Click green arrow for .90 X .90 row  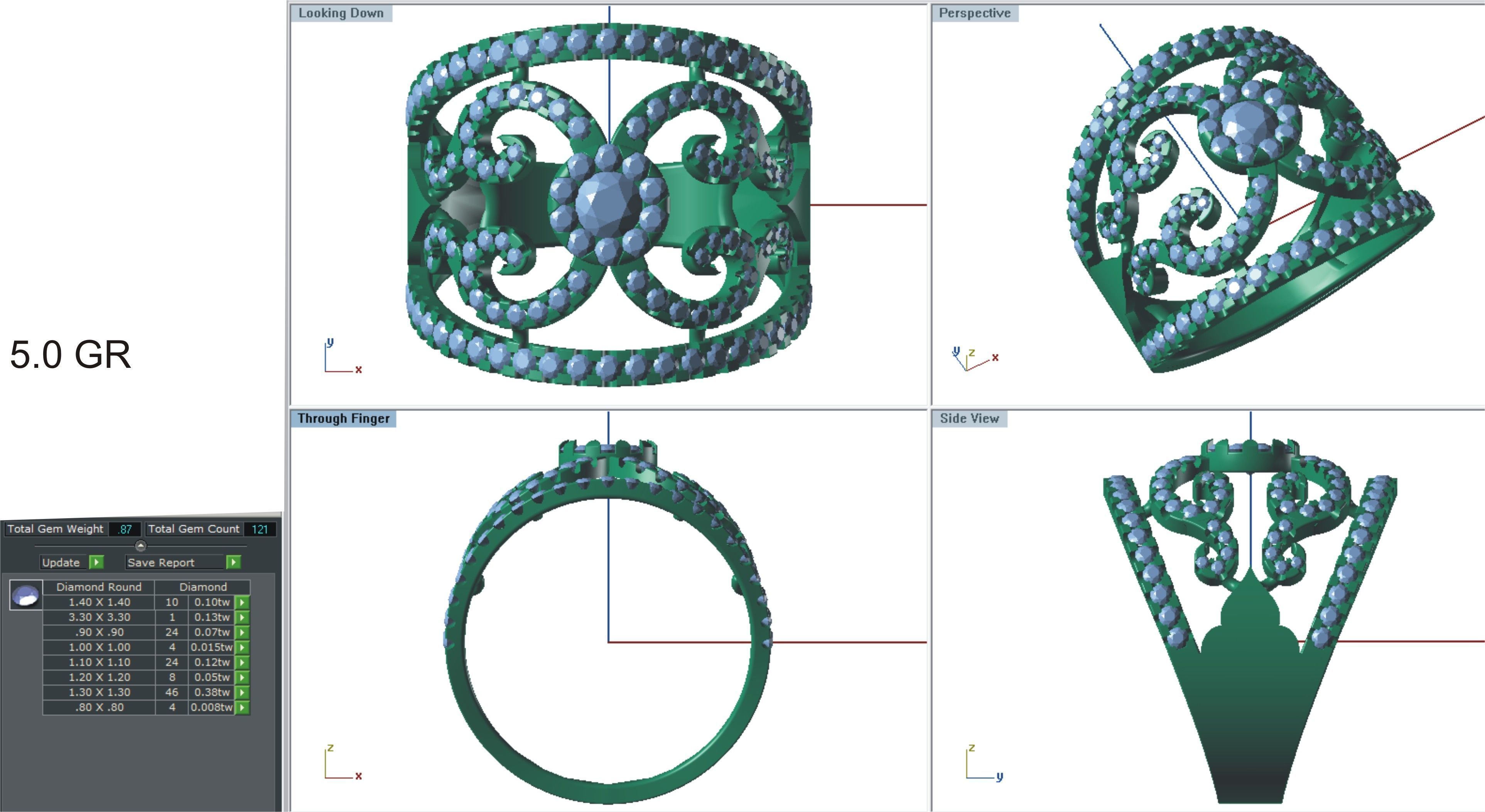click(x=242, y=632)
